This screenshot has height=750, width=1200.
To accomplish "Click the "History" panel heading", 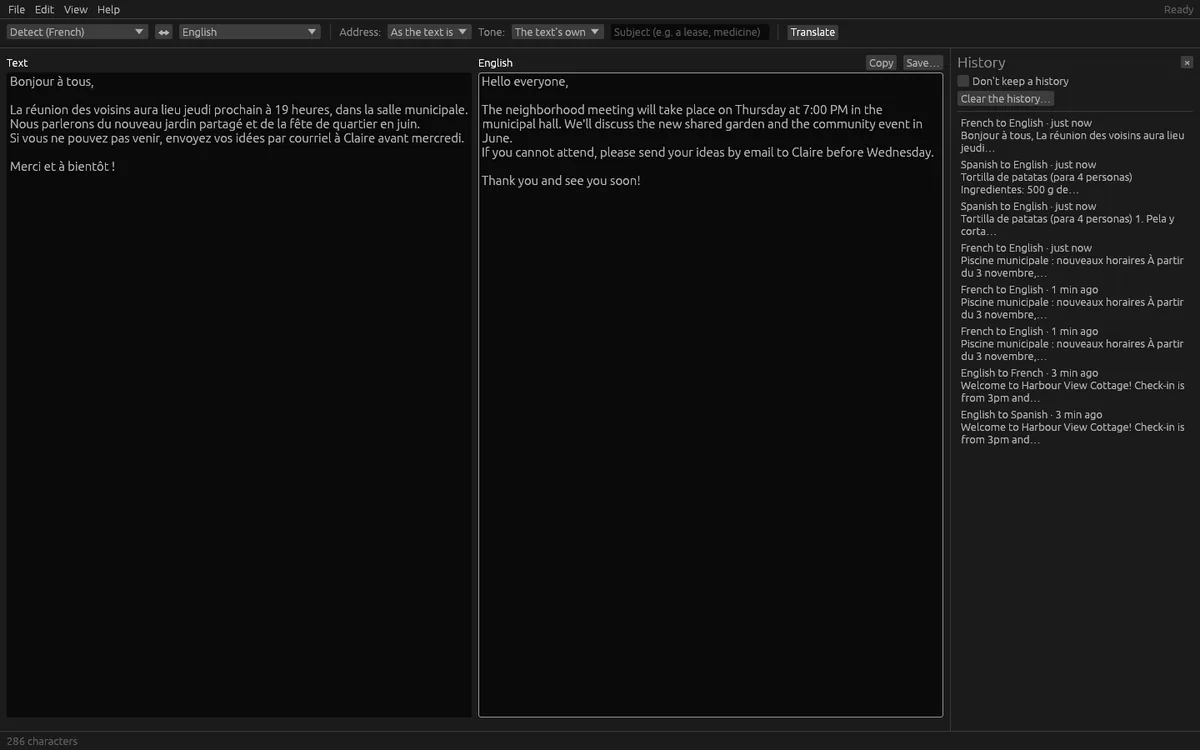I will click(x=981, y=62).
